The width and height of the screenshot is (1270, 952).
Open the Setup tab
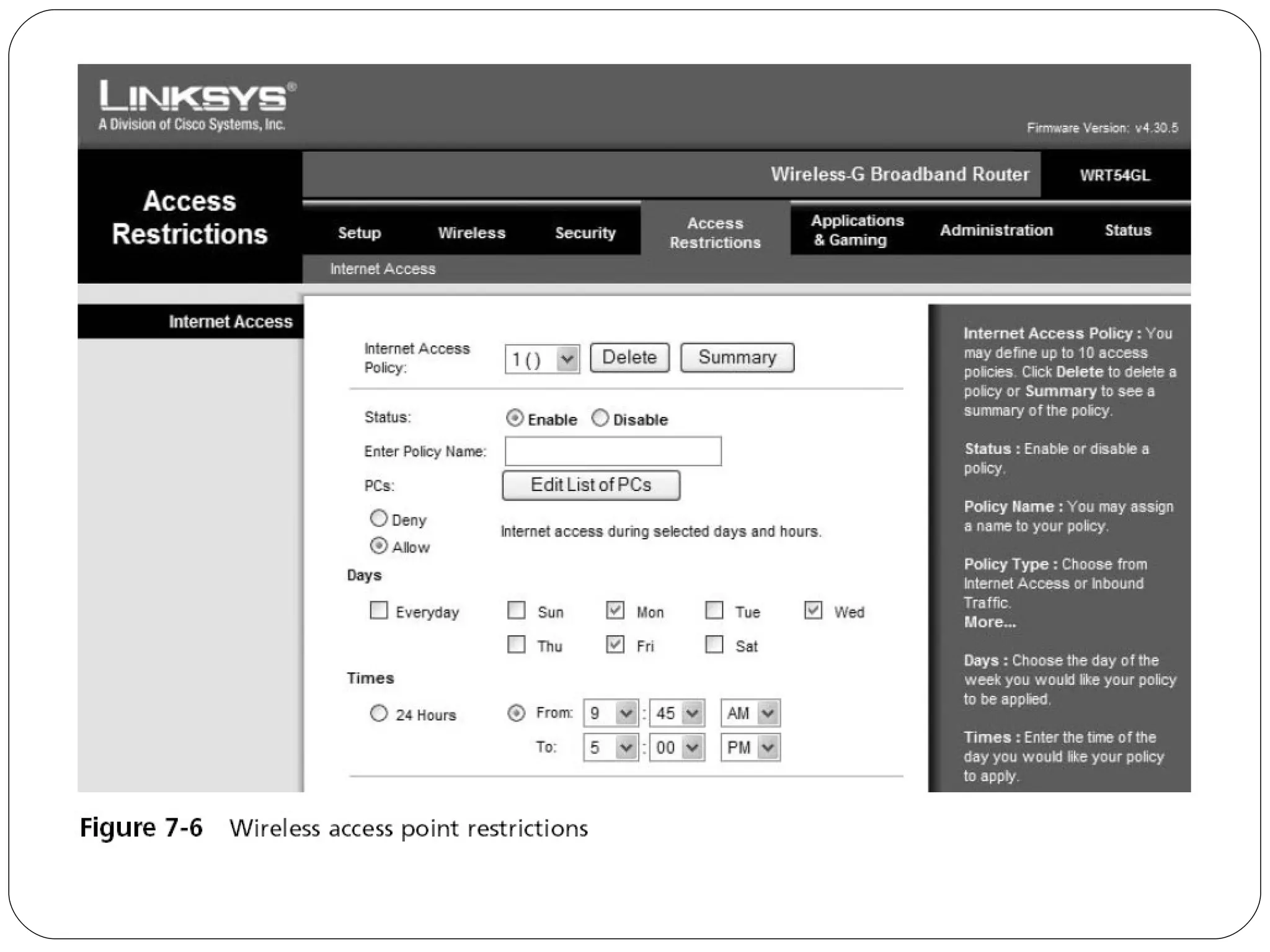(x=359, y=233)
